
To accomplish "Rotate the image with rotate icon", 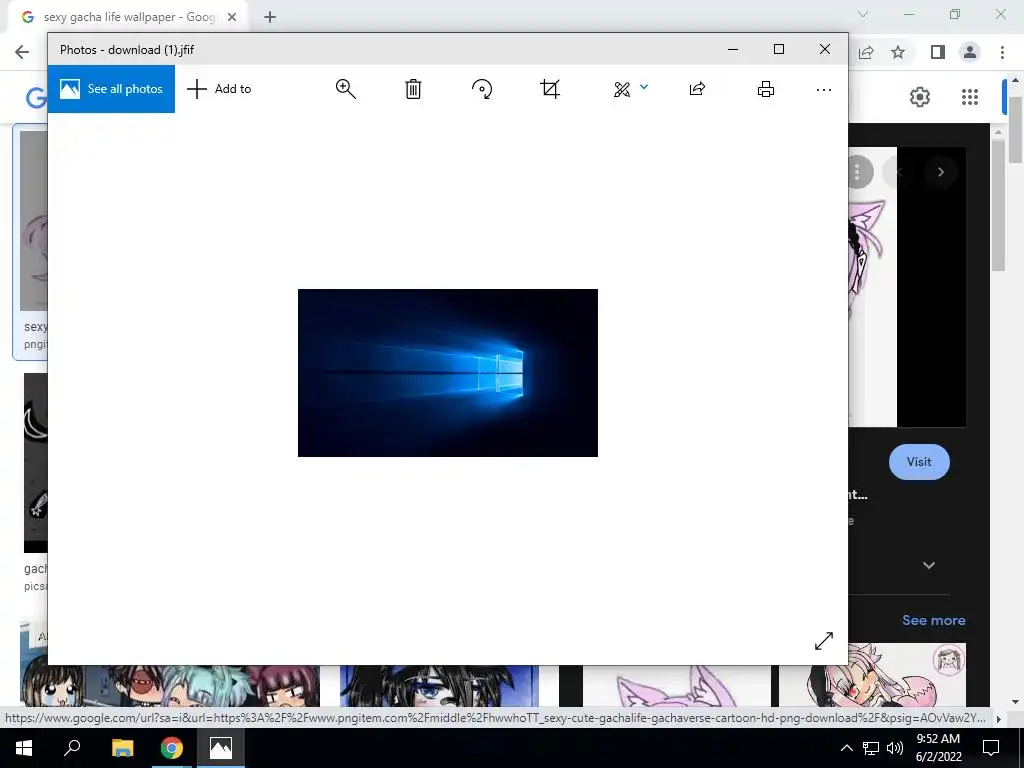I will 482,89.
